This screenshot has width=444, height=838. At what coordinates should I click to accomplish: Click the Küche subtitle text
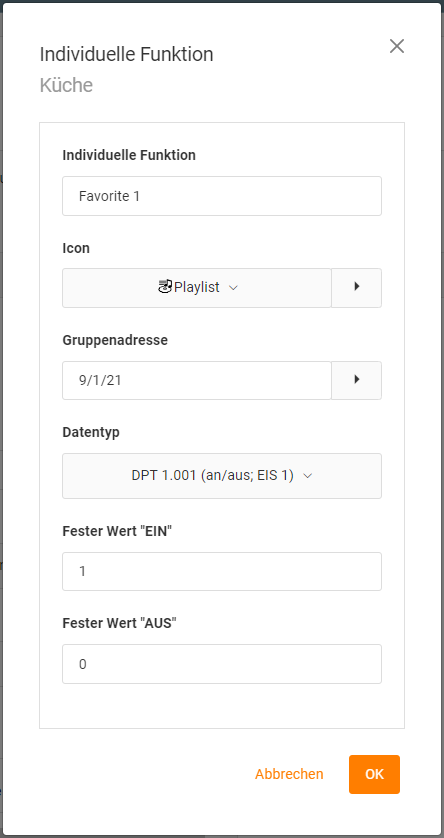66,85
